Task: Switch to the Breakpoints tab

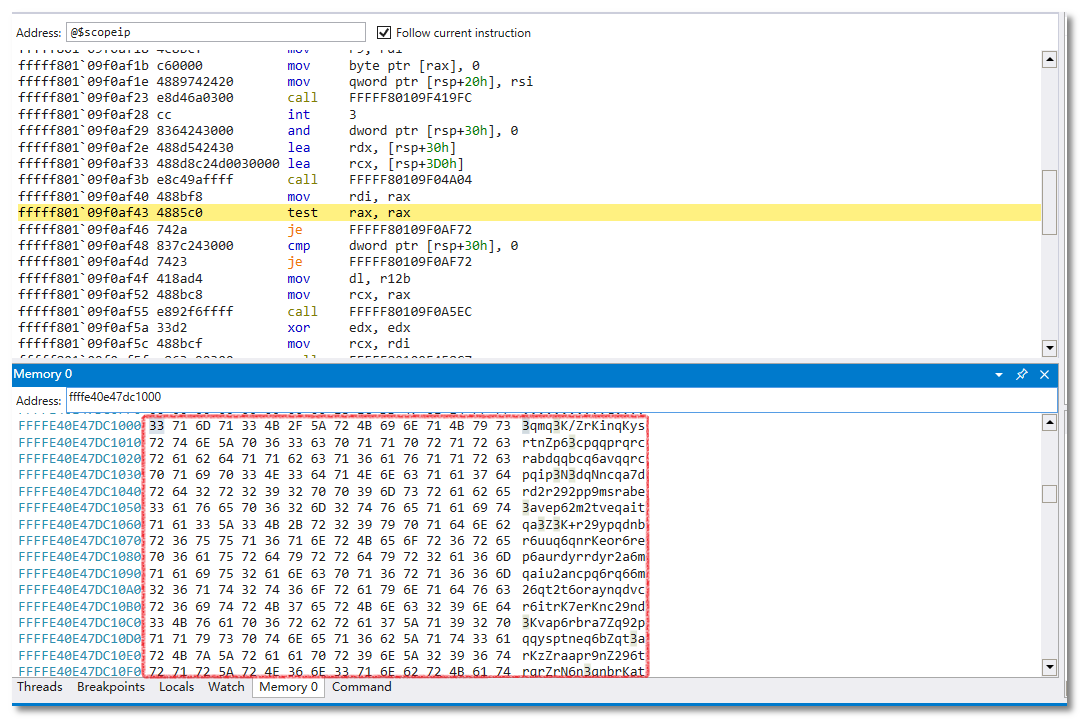Action: point(111,687)
